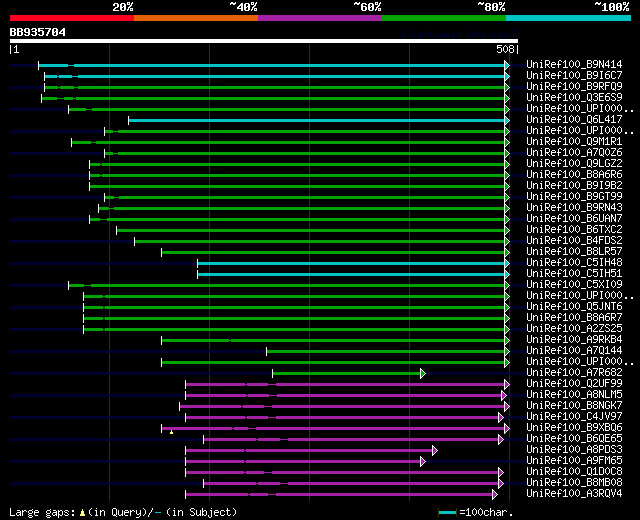Select the UniRef100_Q5JNT6 label

point(574,307)
